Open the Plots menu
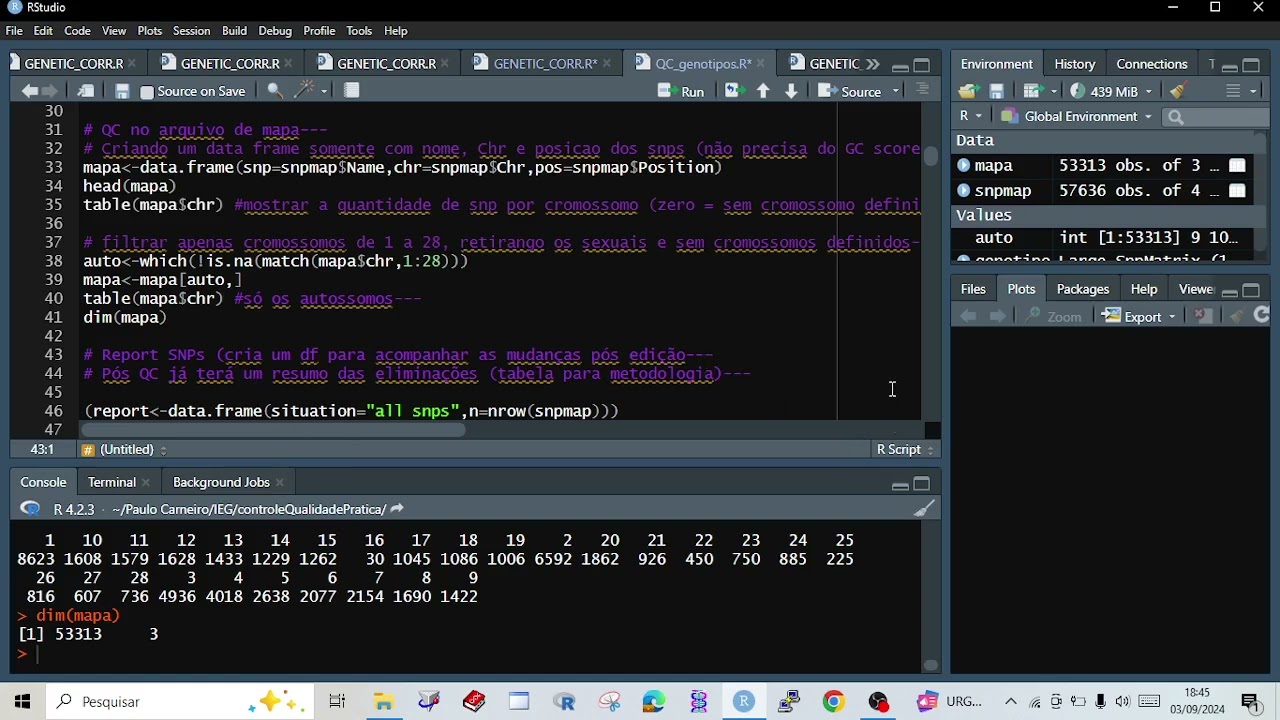 tap(150, 31)
